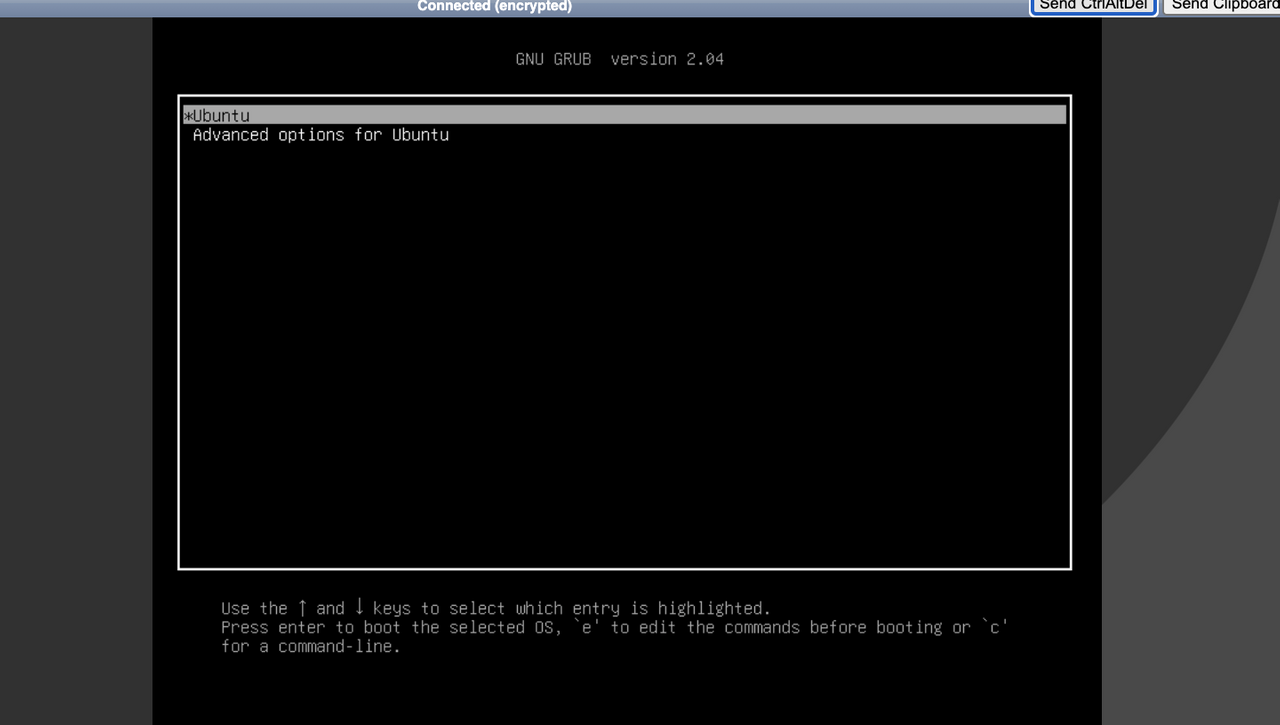This screenshot has width=1280, height=725.
Task: Click the Send CtrlAltDel button
Action: pyautogui.click(x=1093, y=5)
